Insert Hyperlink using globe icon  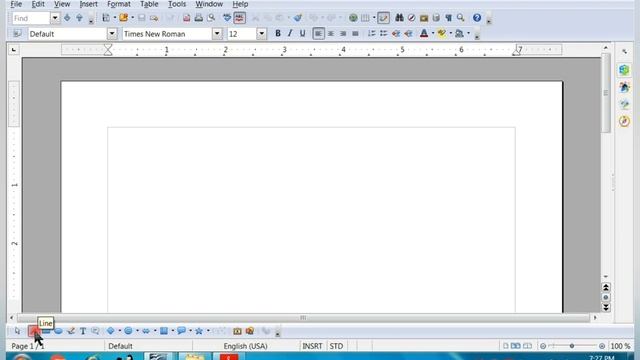[x=353, y=18]
